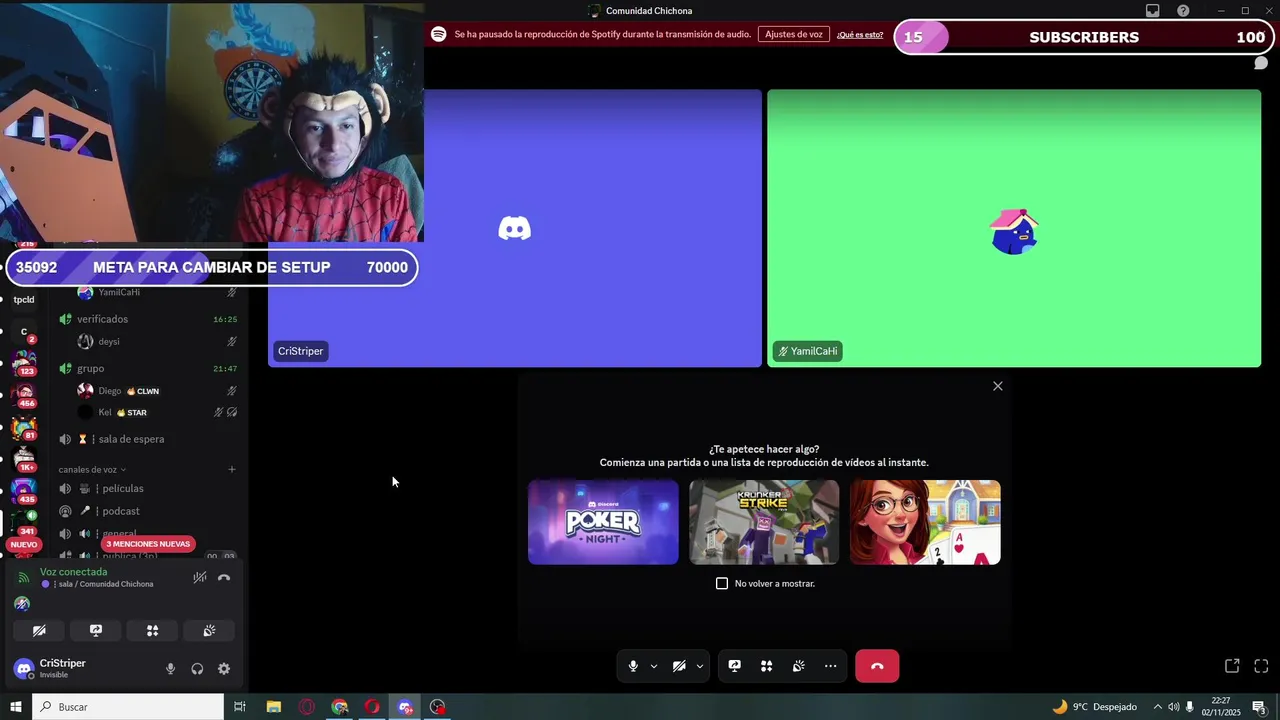
Task: Share your screen from the call control bar
Action: tap(735, 666)
